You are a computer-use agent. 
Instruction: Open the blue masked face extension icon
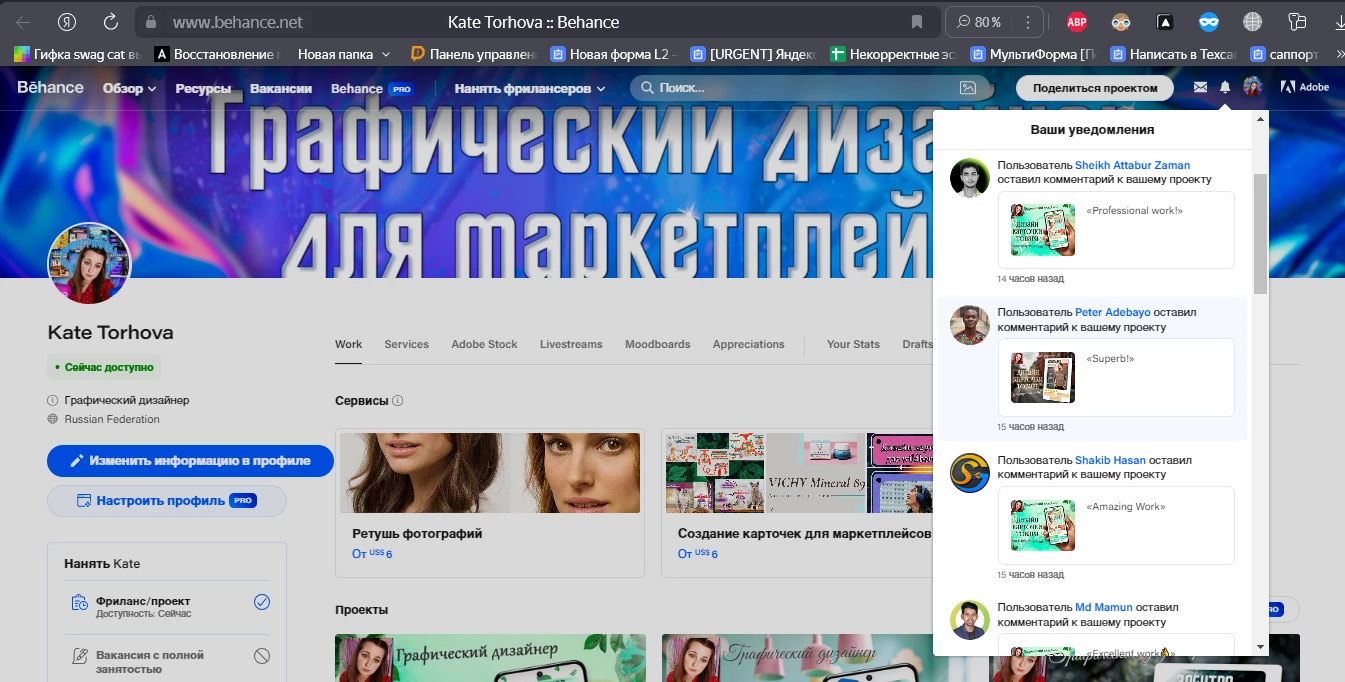(1209, 22)
